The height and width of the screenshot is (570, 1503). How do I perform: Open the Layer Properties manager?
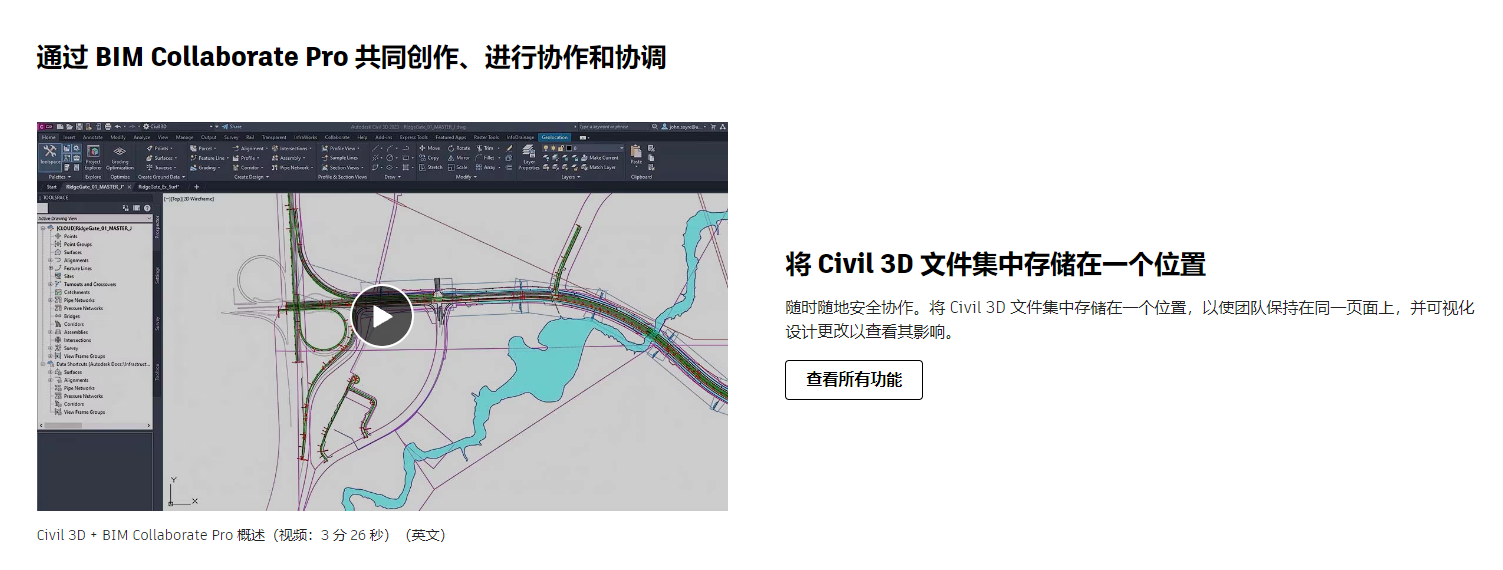click(529, 157)
